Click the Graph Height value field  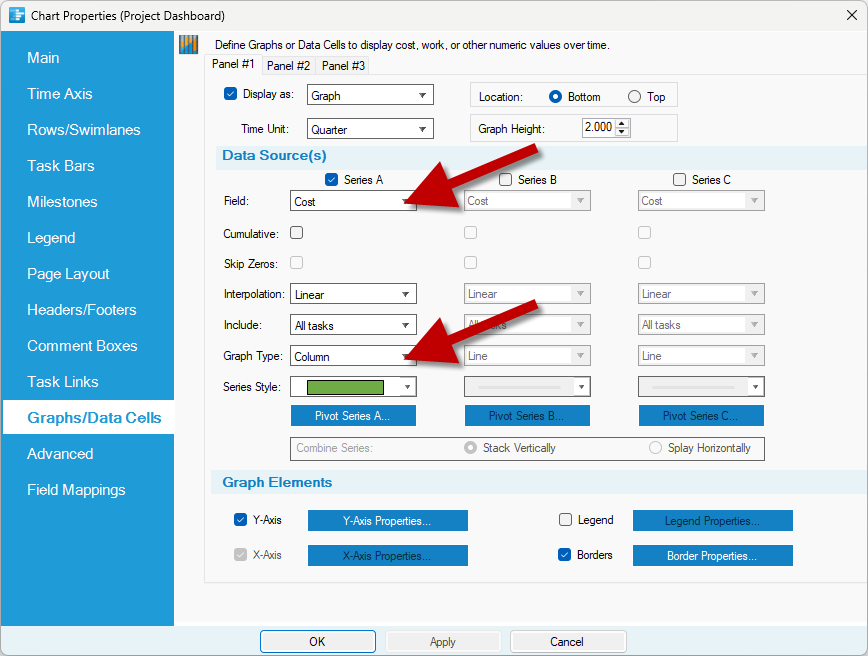pyautogui.click(x=598, y=127)
